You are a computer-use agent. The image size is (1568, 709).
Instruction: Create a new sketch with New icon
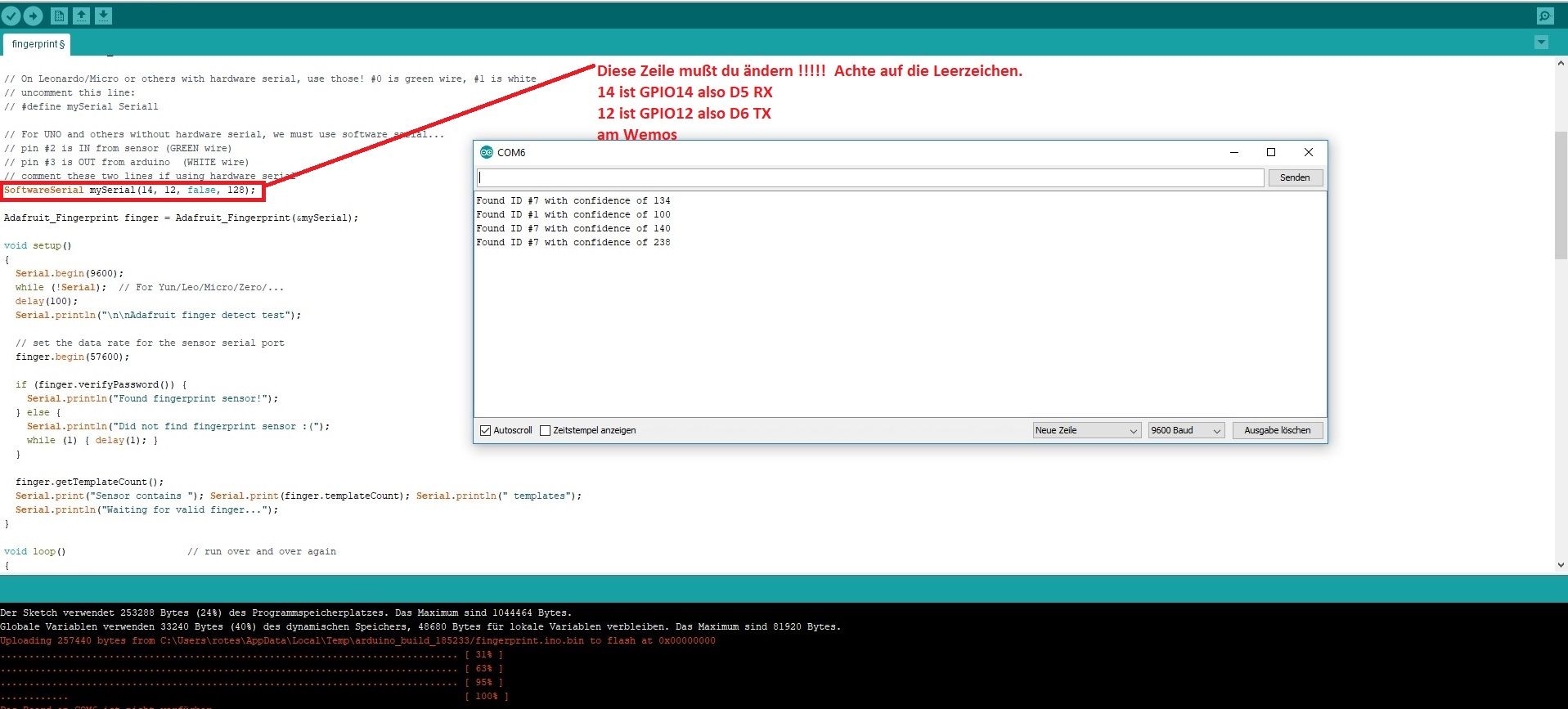click(x=59, y=16)
